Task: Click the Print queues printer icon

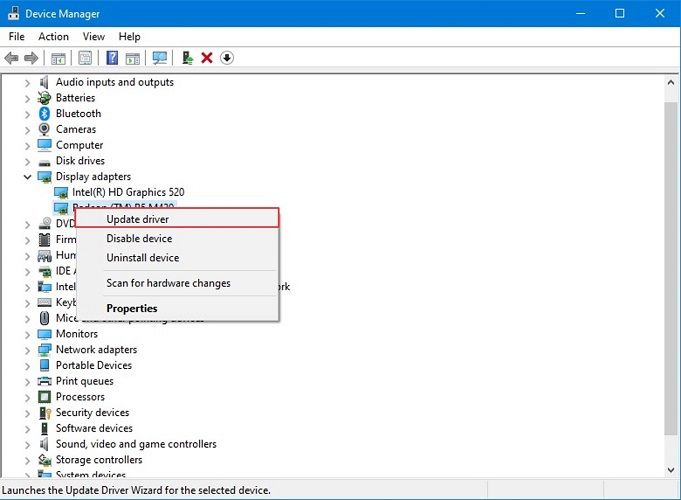Action: coord(44,381)
